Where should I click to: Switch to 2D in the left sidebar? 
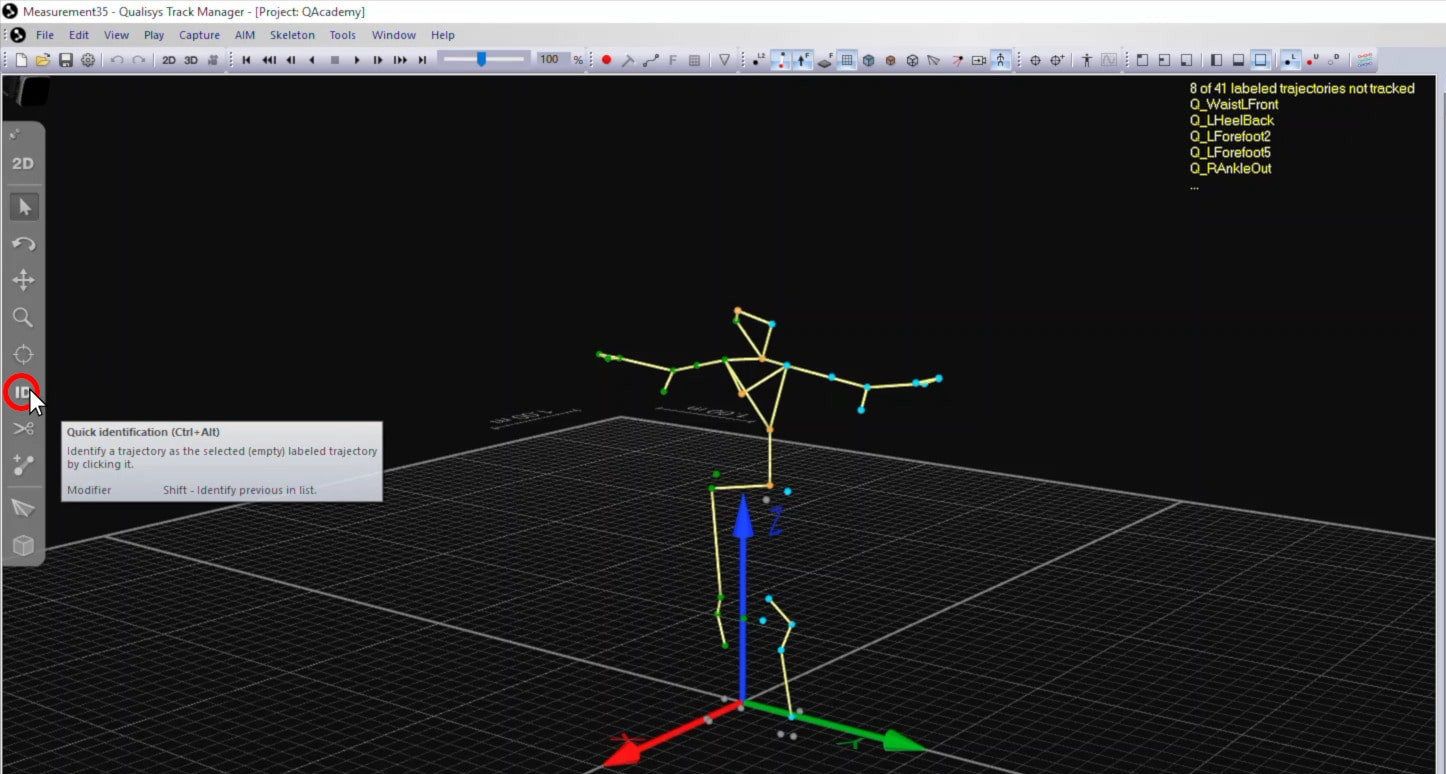23,163
